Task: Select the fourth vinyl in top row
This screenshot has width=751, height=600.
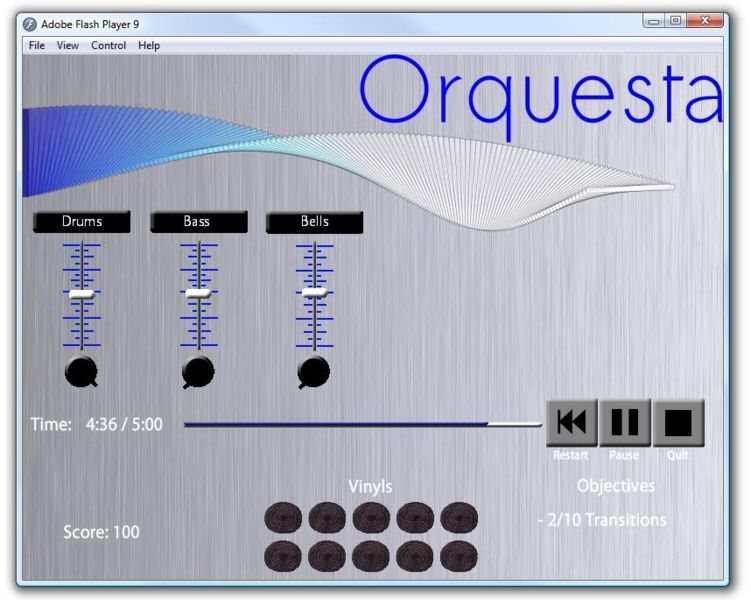Action: coord(415,517)
